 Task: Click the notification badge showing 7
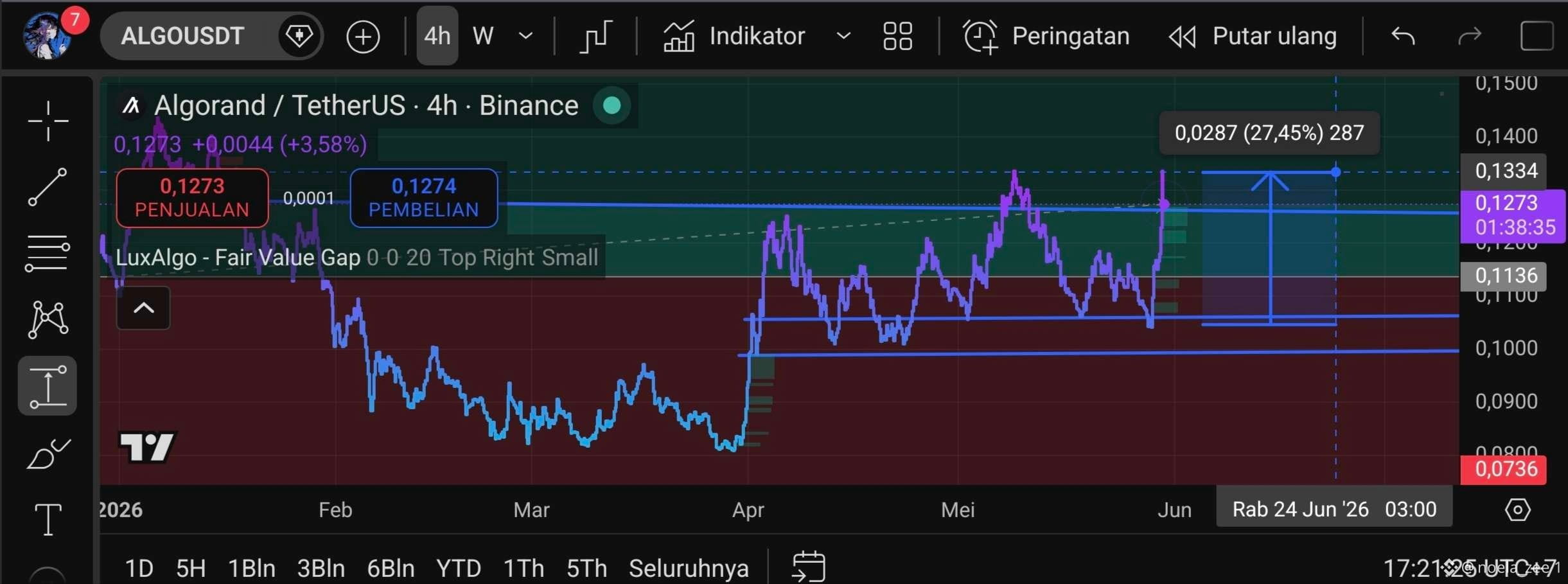(75, 19)
